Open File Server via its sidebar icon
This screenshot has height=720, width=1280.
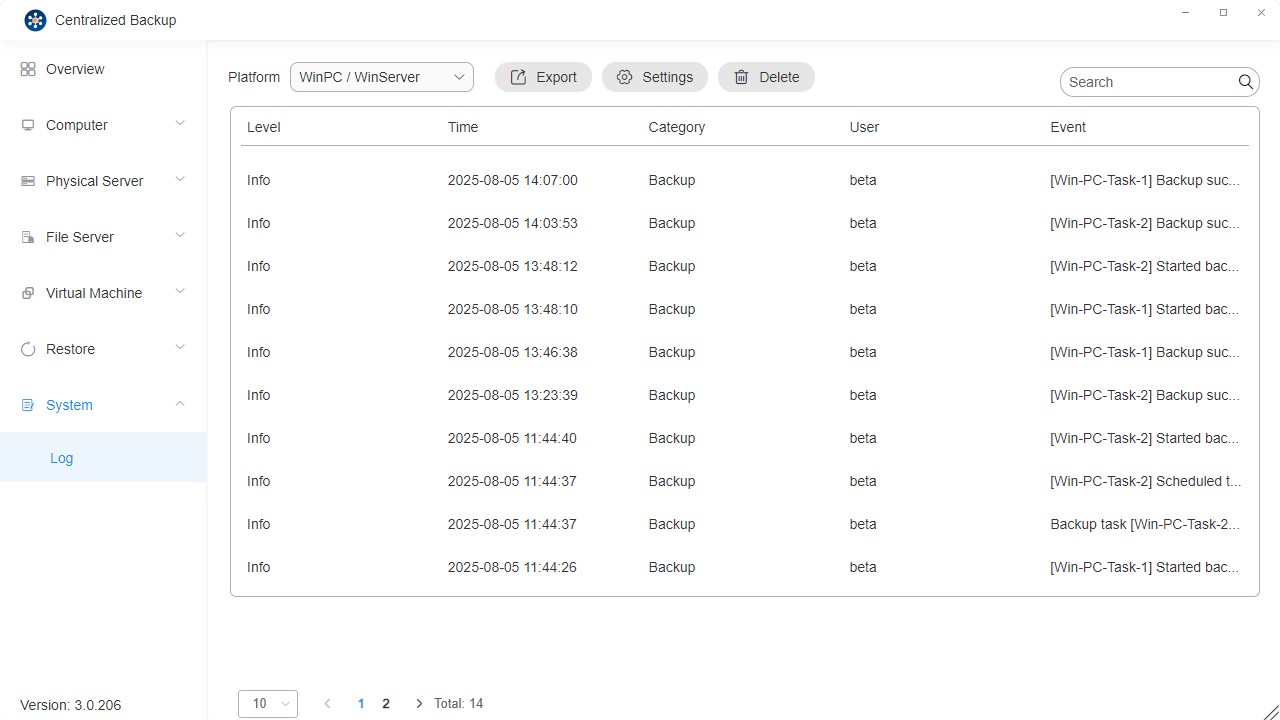click(28, 236)
